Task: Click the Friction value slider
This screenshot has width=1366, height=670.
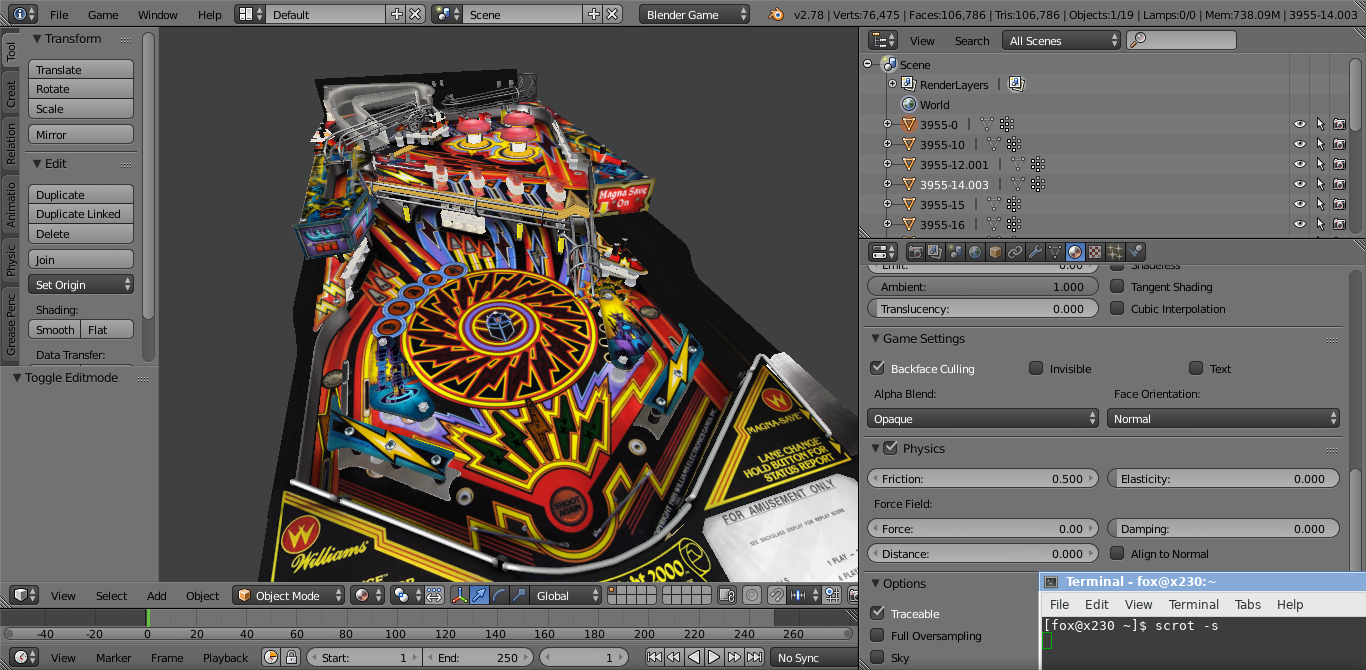Action: click(x=982, y=479)
